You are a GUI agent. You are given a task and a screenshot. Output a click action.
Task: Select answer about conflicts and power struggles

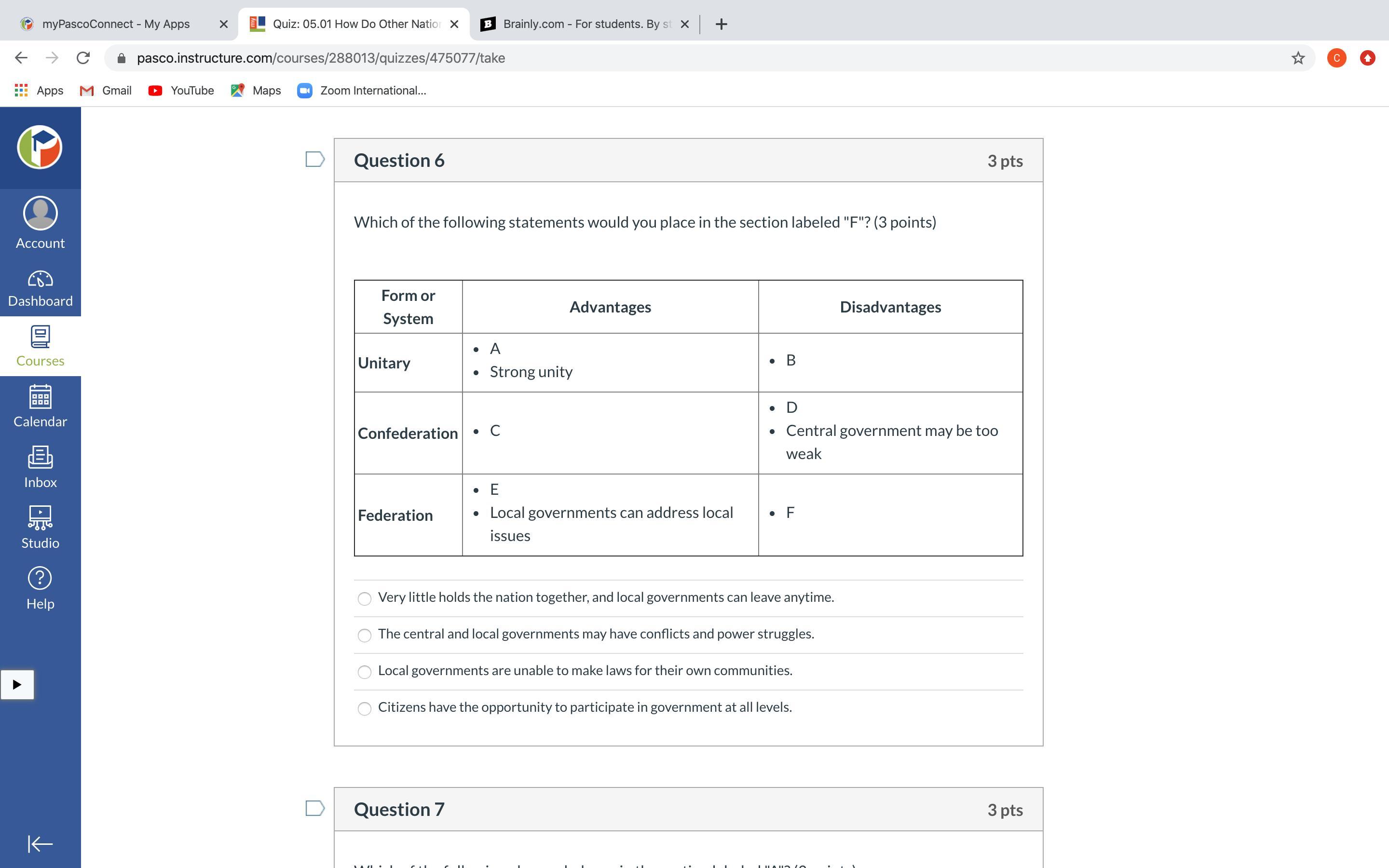click(x=364, y=635)
